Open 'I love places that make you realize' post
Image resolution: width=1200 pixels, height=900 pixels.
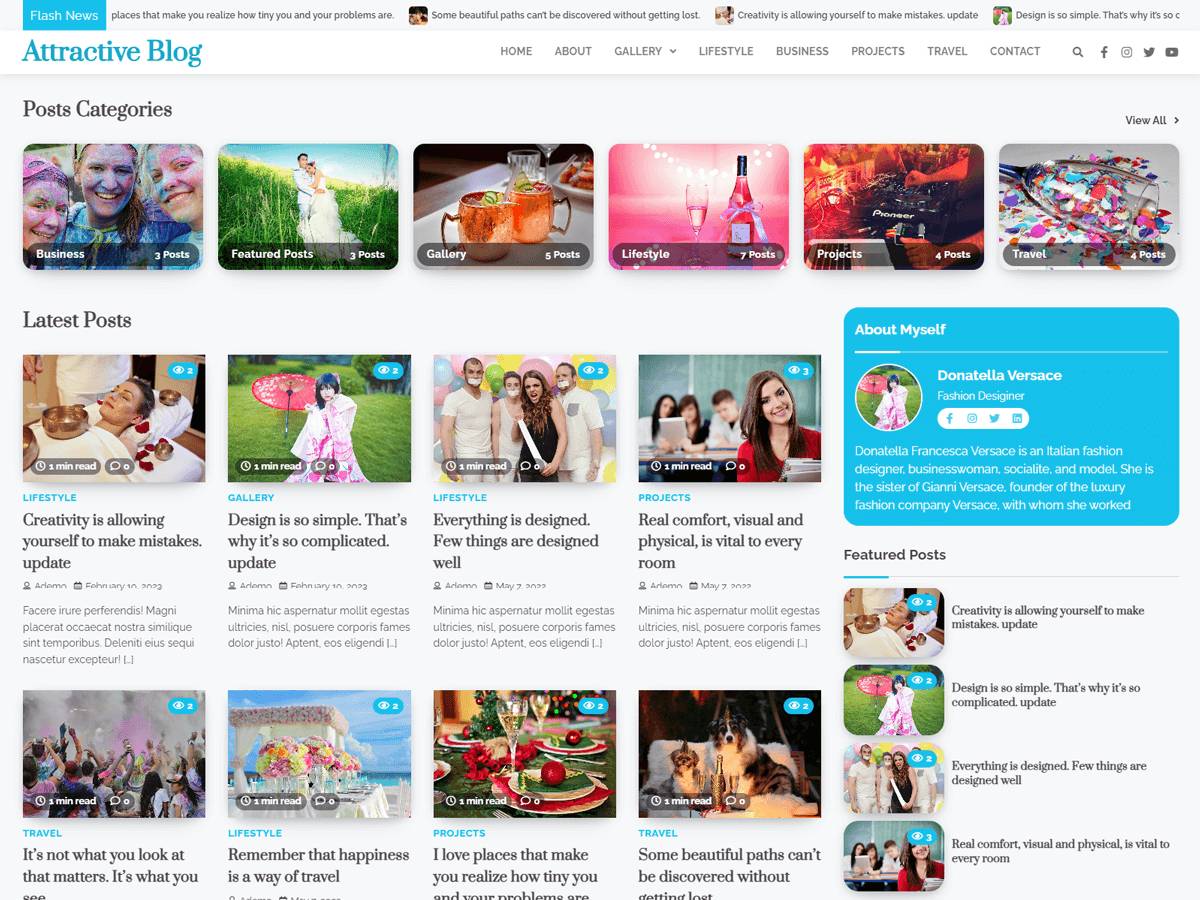pyautogui.click(x=516, y=874)
